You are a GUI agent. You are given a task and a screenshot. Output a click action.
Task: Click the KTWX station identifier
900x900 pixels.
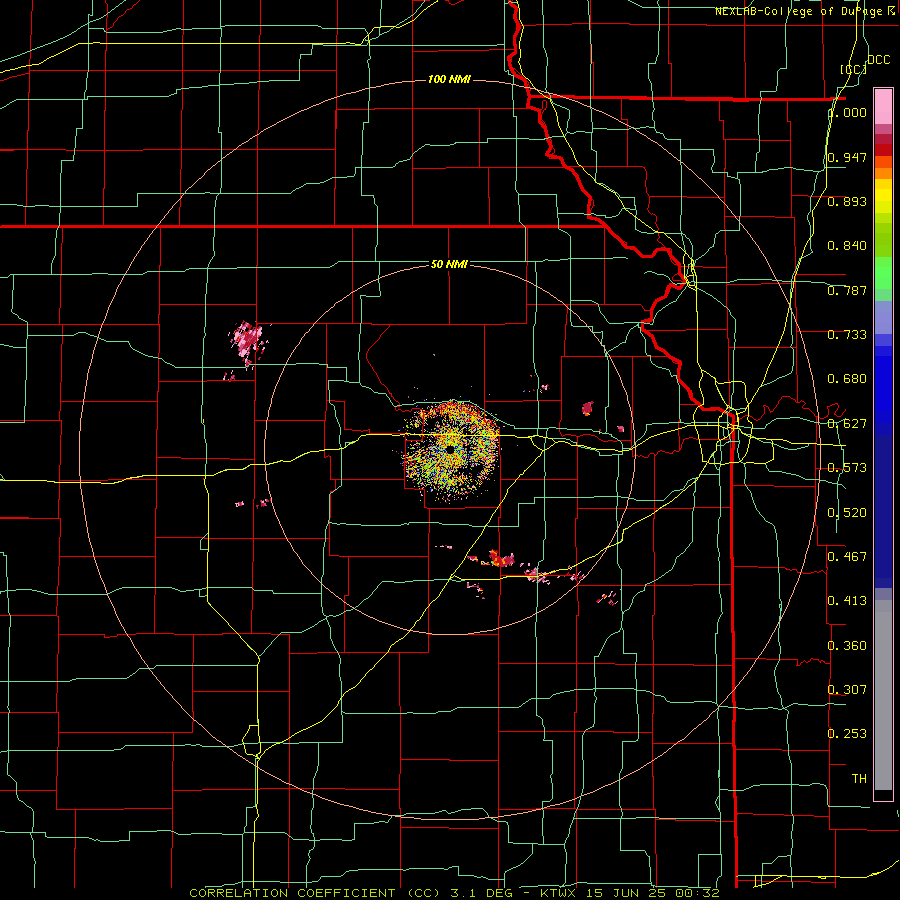click(560, 893)
